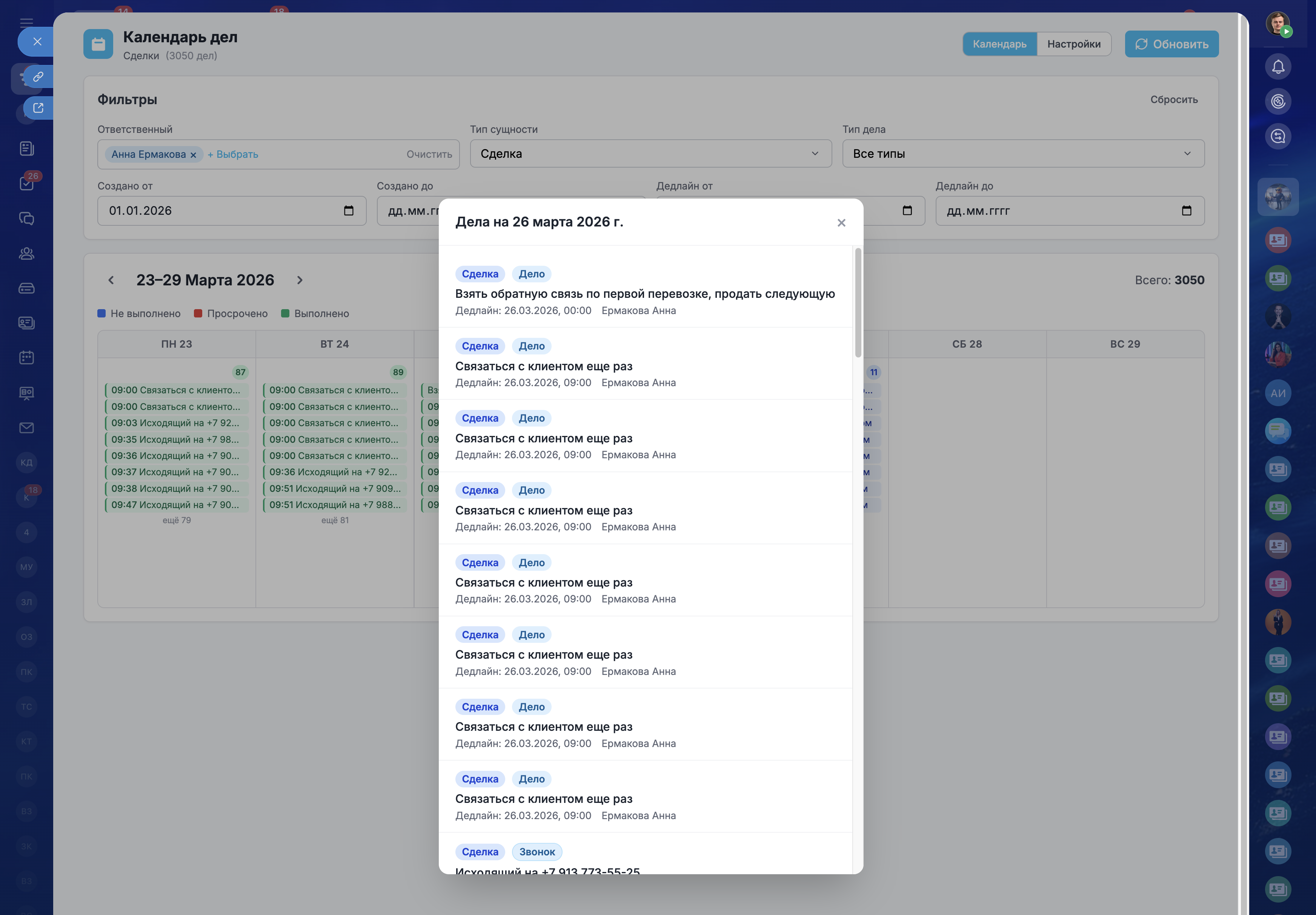The height and width of the screenshot is (915, 1316).
Task: Click the notifications bell icon
Action: [x=1278, y=67]
